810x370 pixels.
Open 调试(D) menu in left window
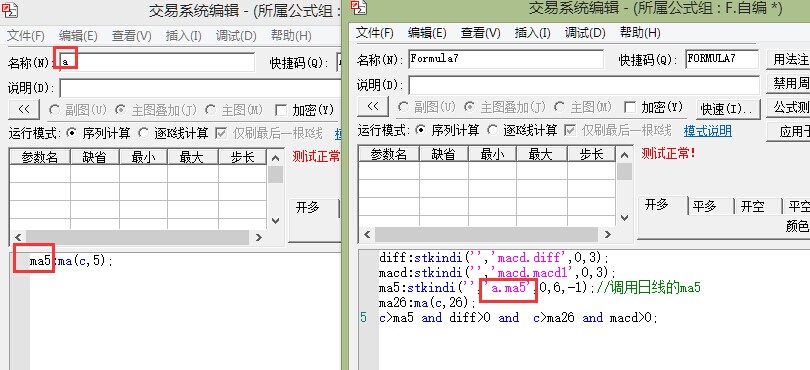pos(236,36)
